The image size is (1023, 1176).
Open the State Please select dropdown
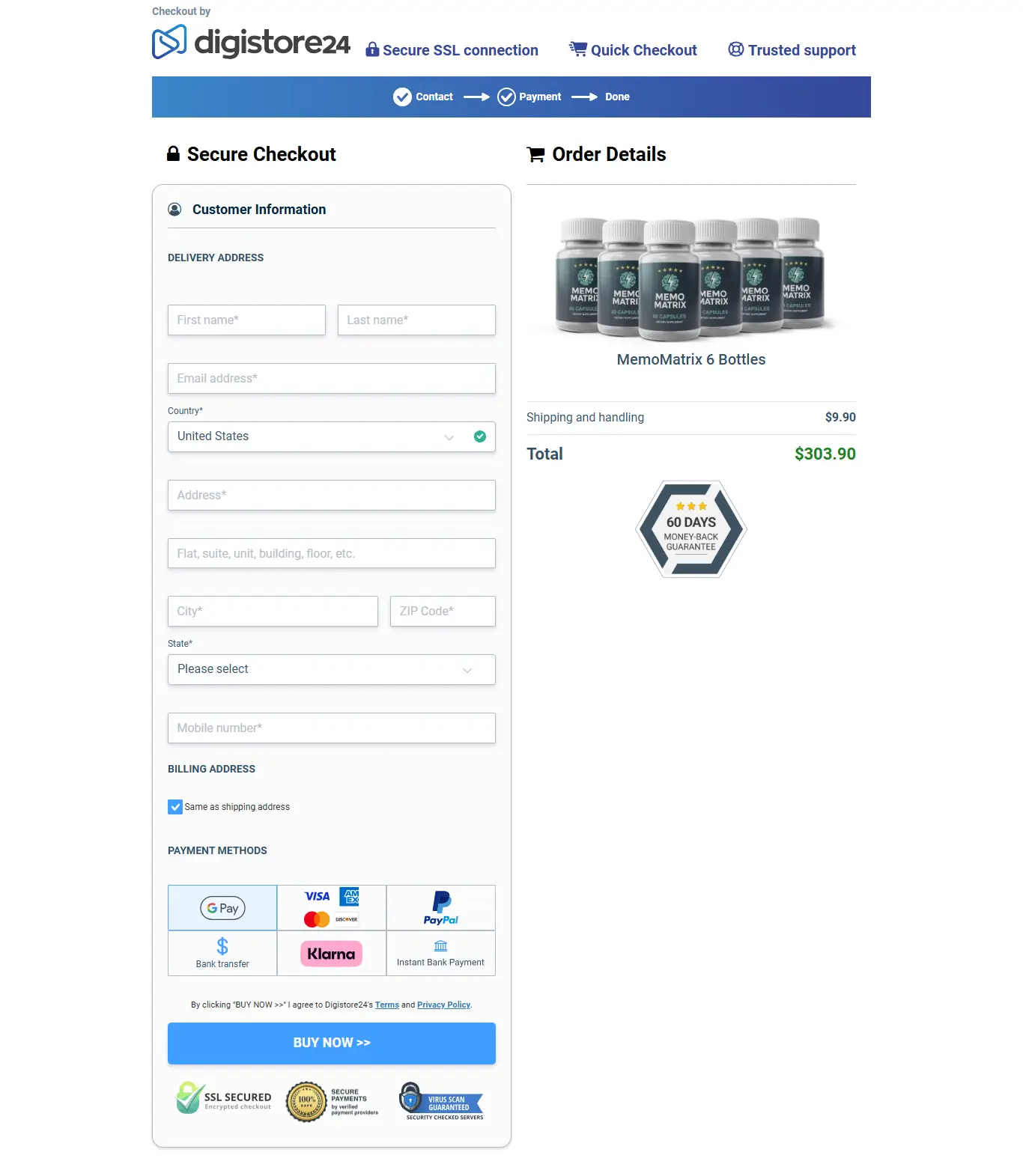[x=332, y=669]
